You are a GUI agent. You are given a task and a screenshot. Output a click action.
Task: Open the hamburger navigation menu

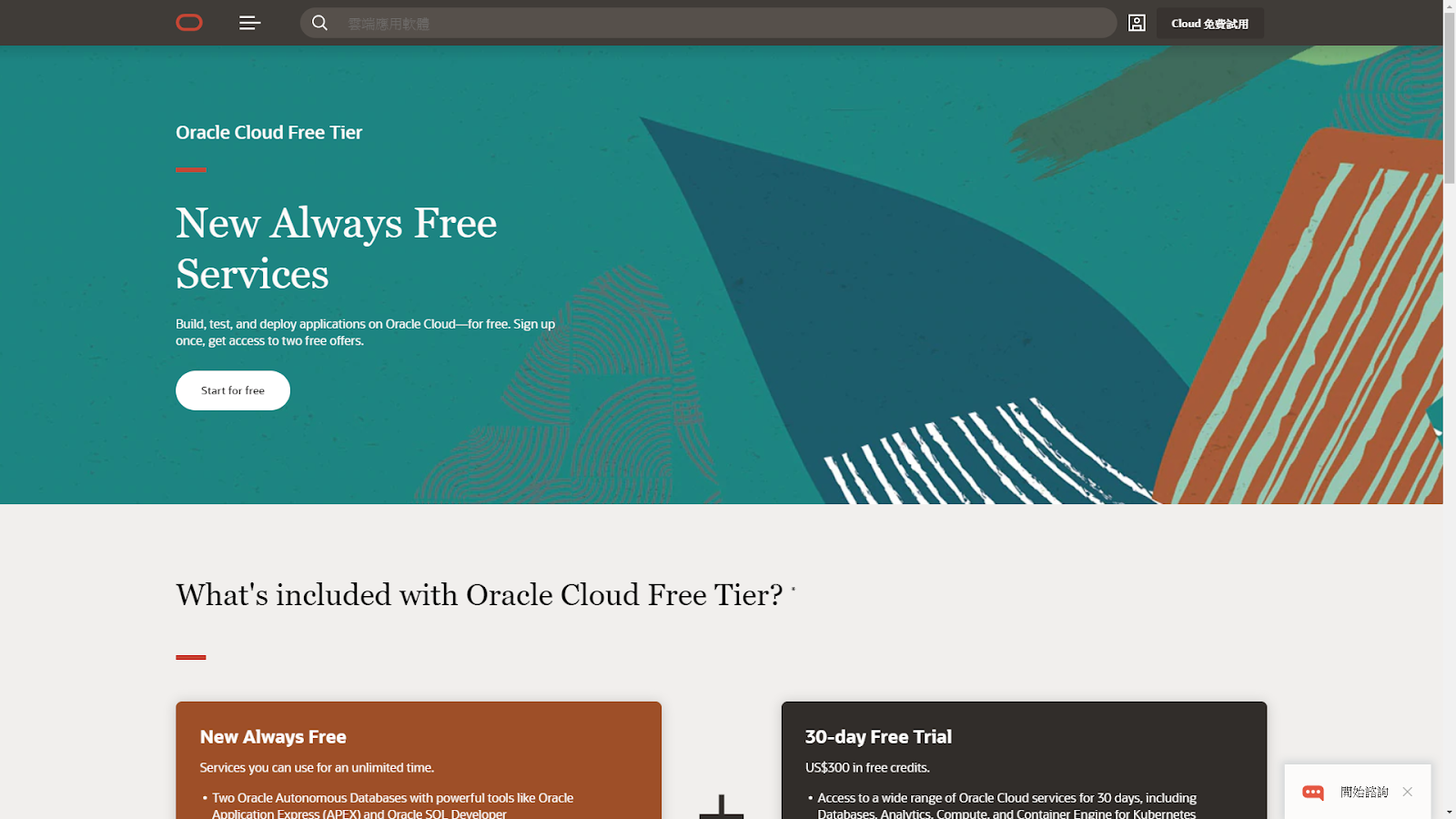point(248,23)
